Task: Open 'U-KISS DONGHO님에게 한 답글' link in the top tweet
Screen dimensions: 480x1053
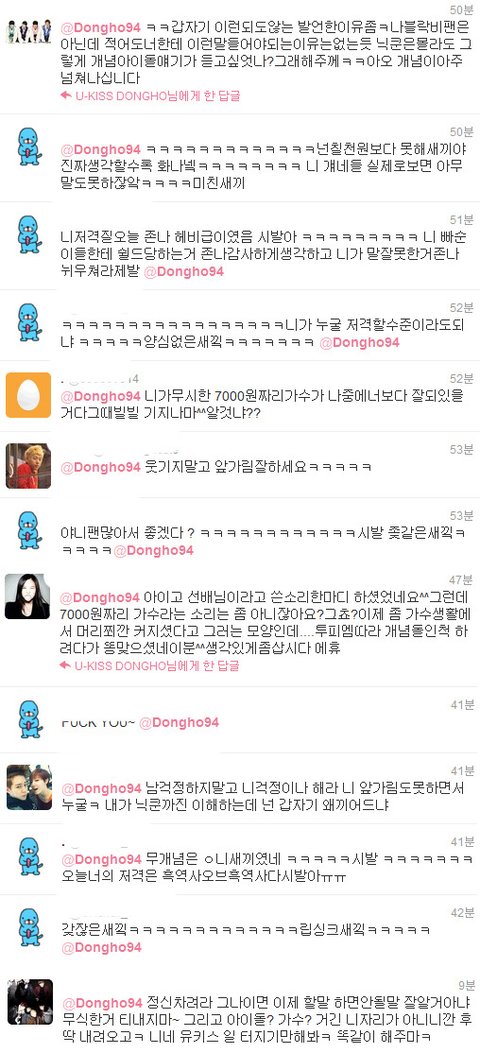Action: (x=157, y=95)
